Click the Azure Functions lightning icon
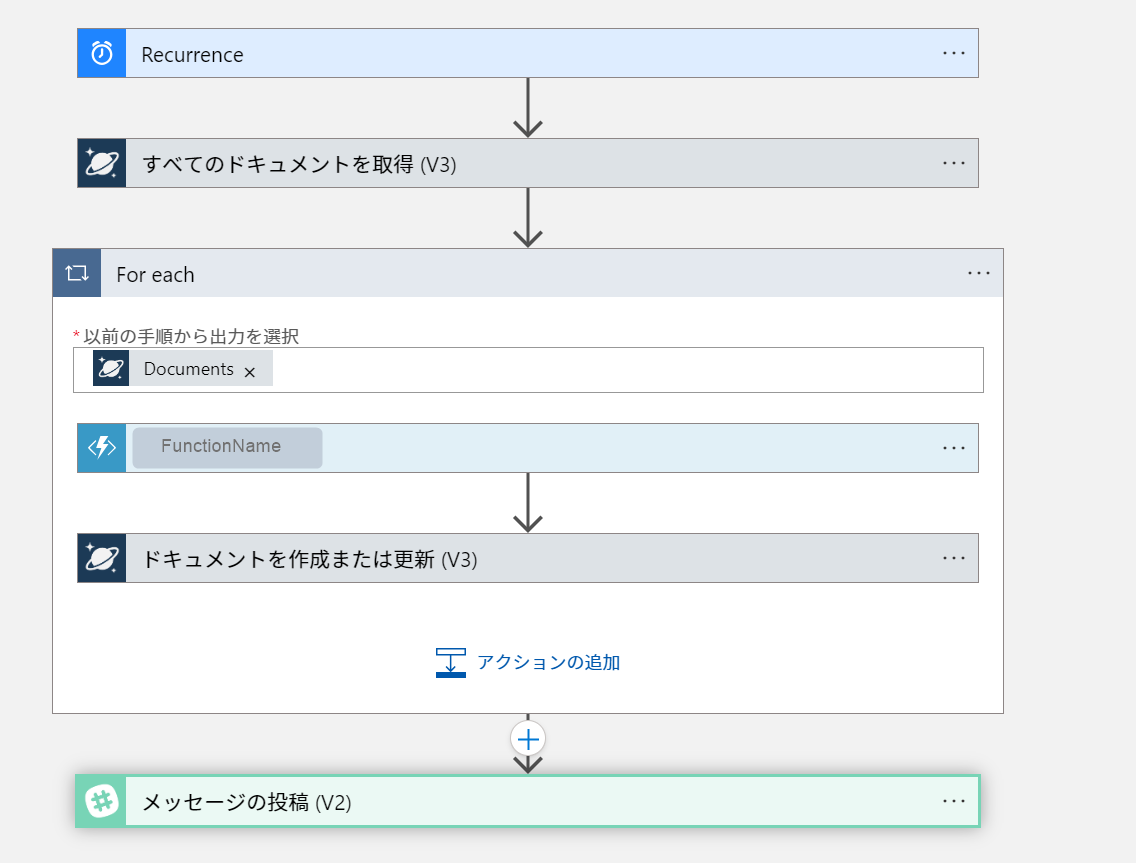Viewport: 1136px width, 863px height. 102,448
